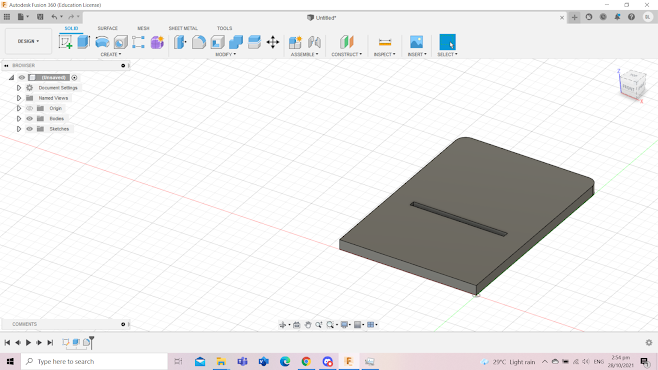Select the Untitled document tab
Screen dimensions: 658x370
[x=322, y=18]
